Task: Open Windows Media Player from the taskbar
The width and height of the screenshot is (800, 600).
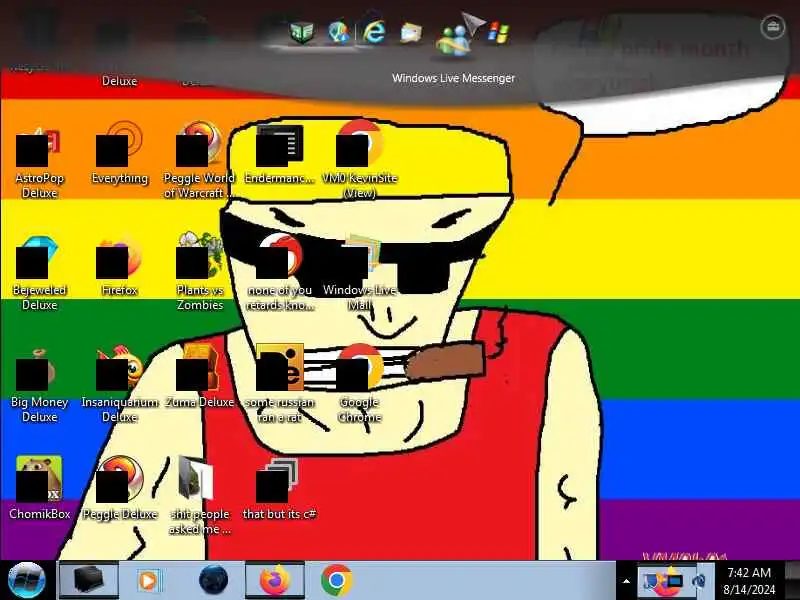Action: pyautogui.click(x=148, y=580)
